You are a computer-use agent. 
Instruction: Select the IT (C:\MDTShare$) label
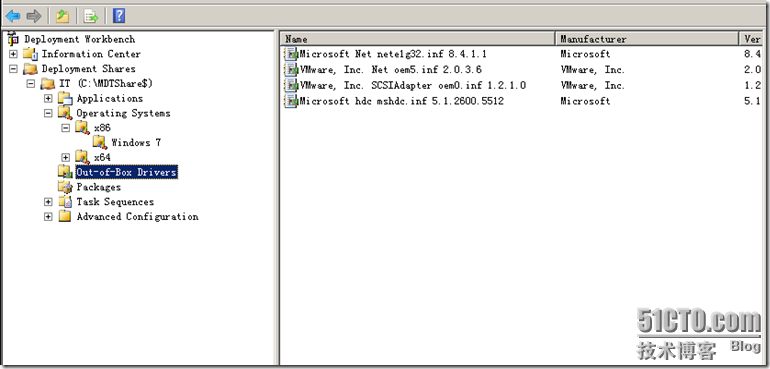tap(106, 84)
